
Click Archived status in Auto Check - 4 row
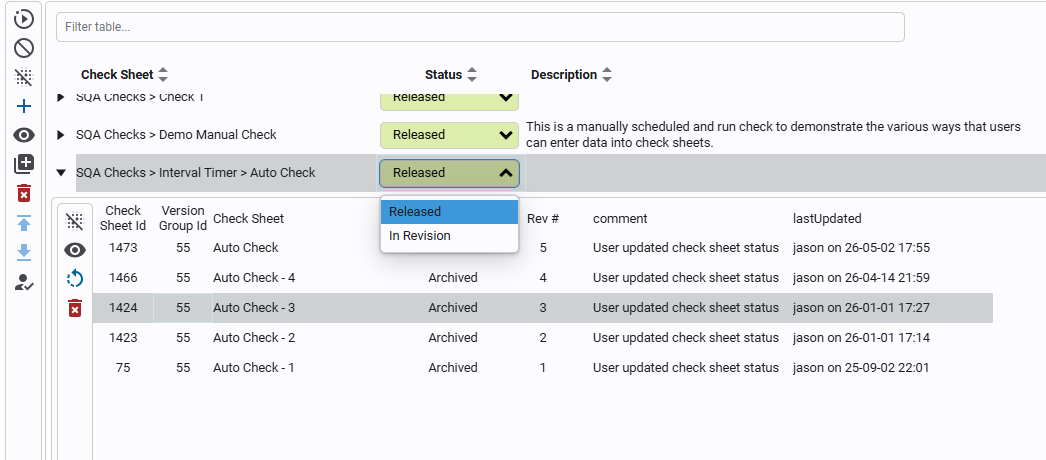453,278
